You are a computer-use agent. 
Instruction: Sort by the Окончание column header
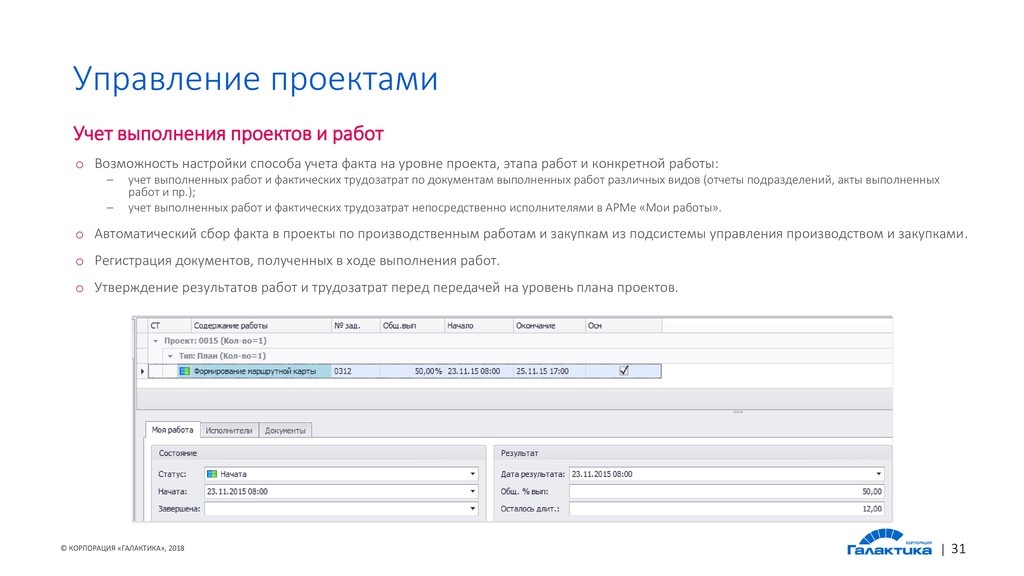tap(549, 325)
